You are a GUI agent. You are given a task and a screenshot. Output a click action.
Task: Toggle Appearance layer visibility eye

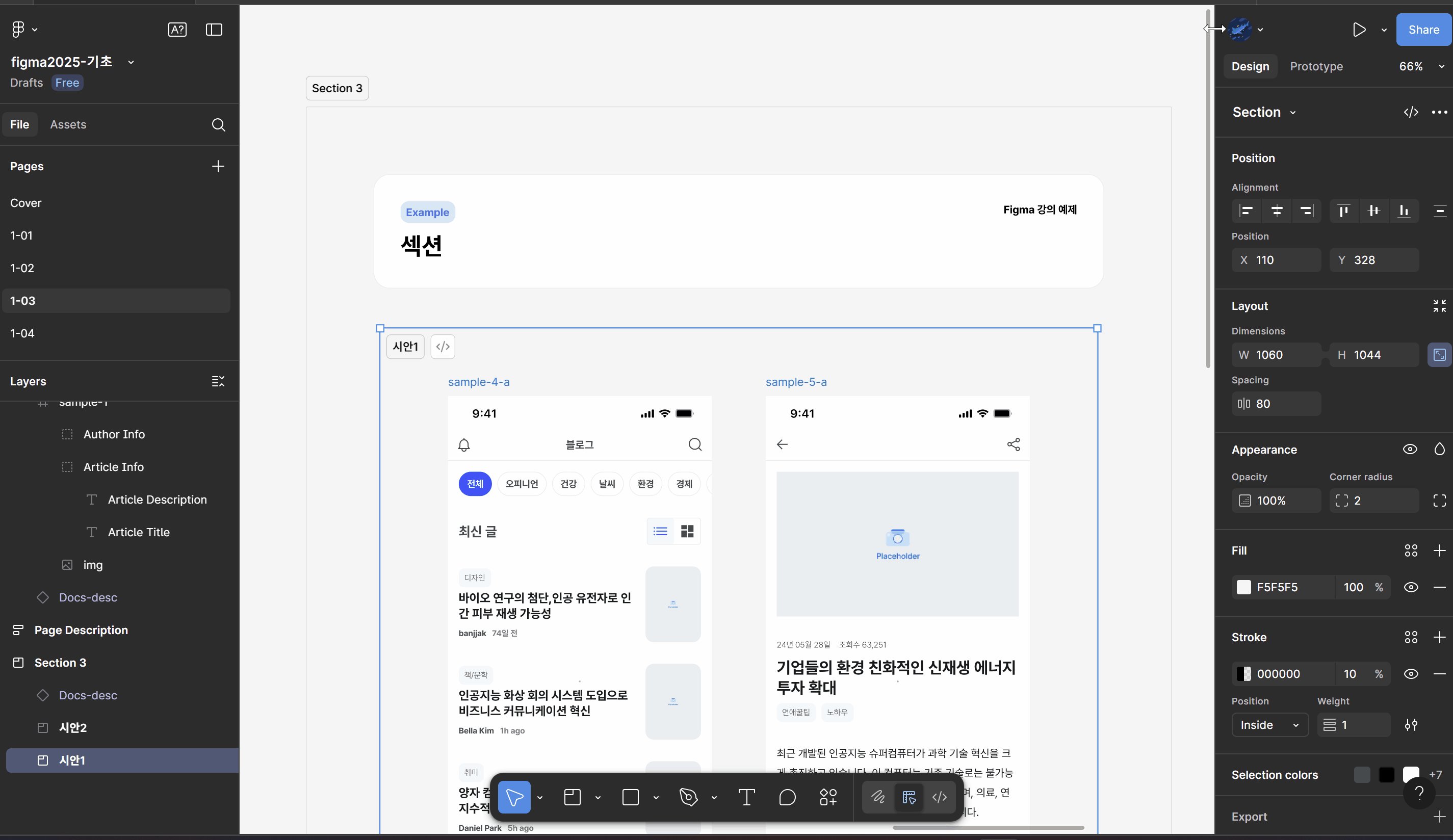1409,450
